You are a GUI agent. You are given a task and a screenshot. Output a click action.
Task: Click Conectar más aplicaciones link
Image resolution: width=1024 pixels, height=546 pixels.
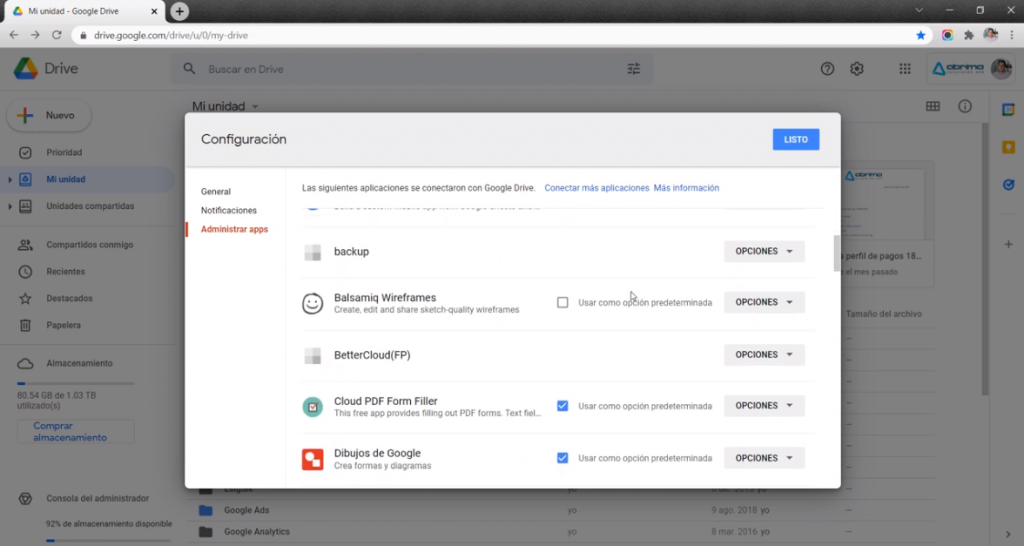point(597,188)
